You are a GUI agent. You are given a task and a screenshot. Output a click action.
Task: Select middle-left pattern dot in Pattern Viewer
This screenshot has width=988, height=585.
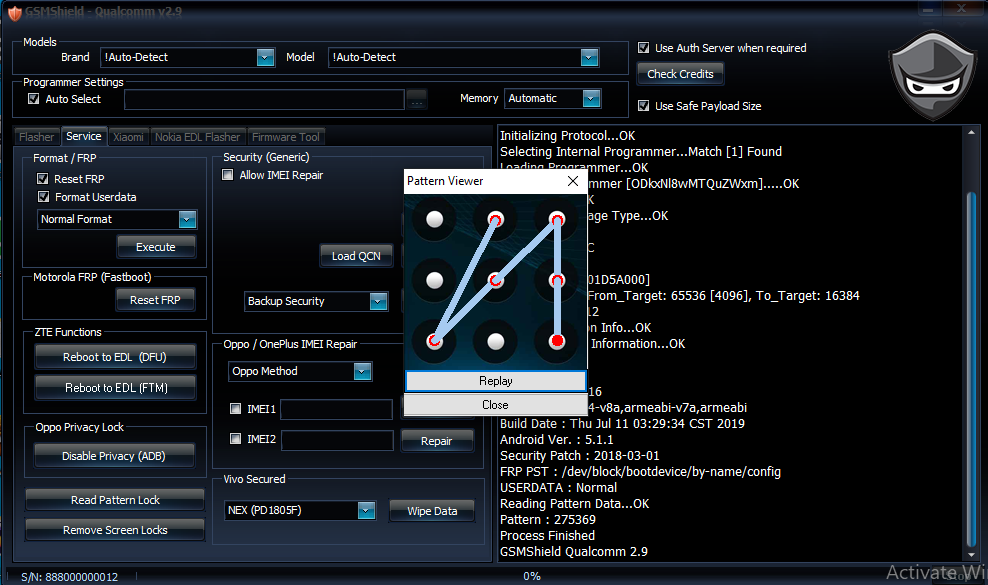(434, 280)
